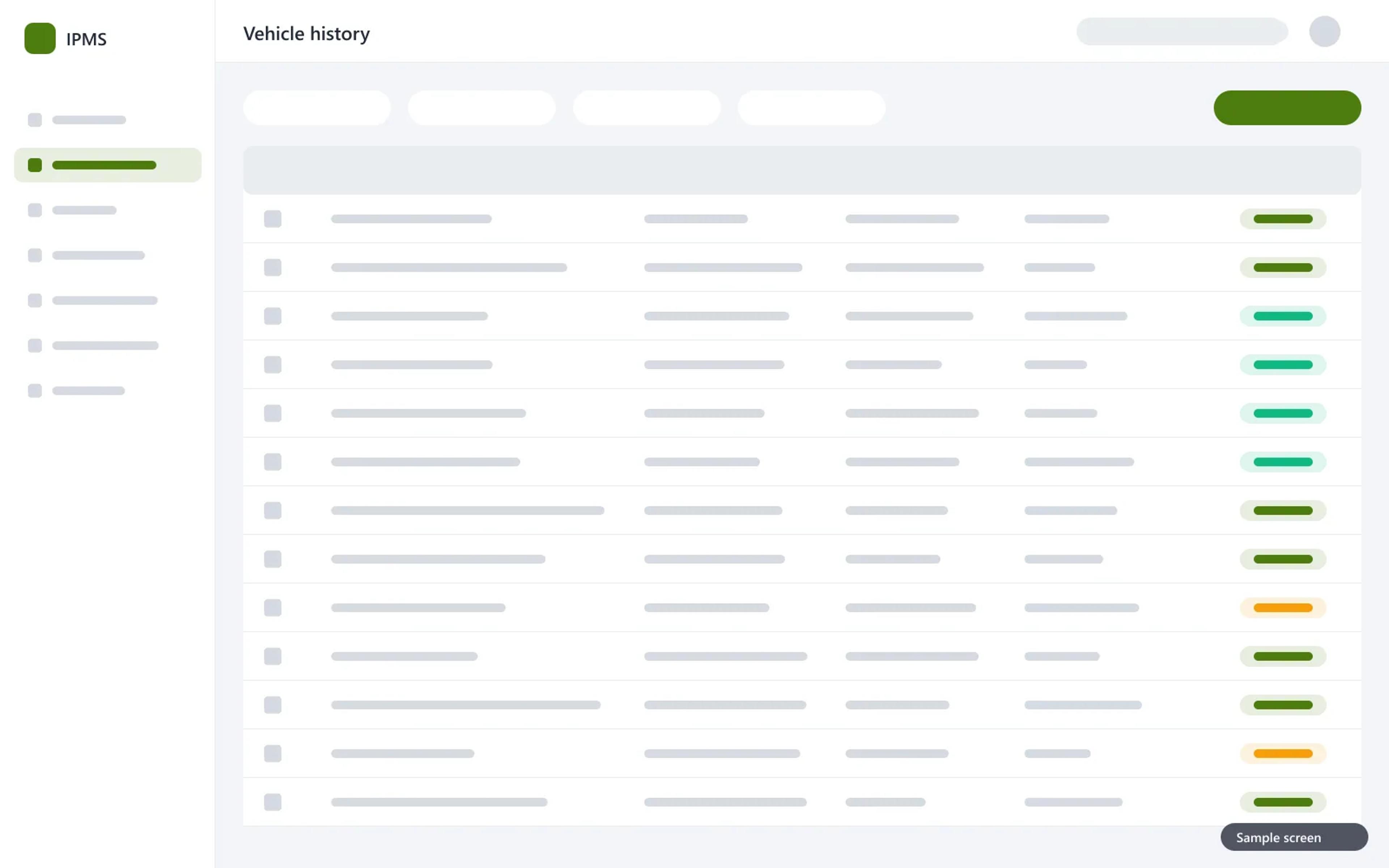Open the leftmost white filter pill

317,107
